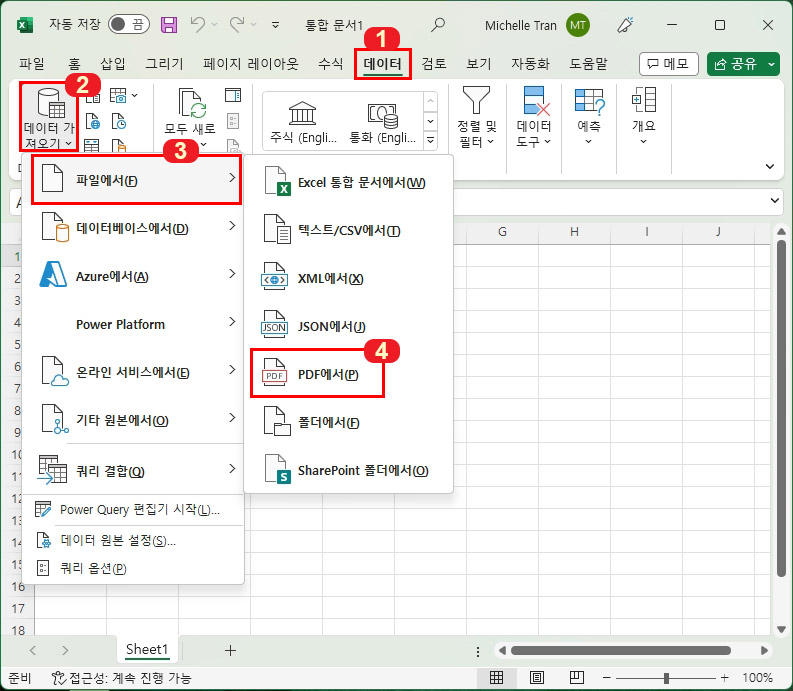
Task: Click the zoom slider handle
Action: click(667, 678)
